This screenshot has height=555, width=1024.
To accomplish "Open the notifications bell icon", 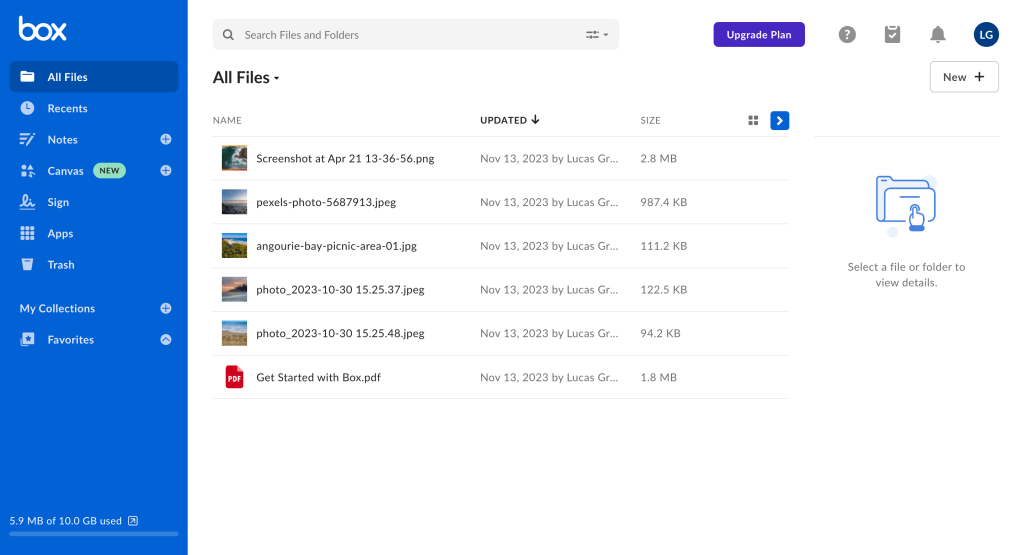I will tap(937, 35).
